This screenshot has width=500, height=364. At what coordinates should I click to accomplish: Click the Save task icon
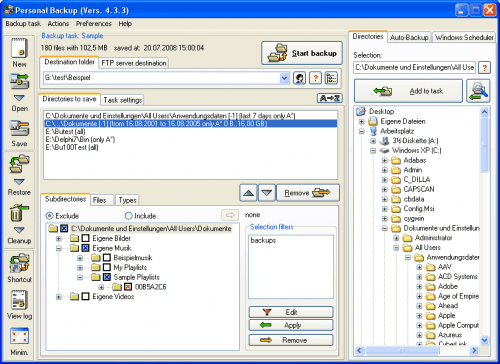click(19, 129)
